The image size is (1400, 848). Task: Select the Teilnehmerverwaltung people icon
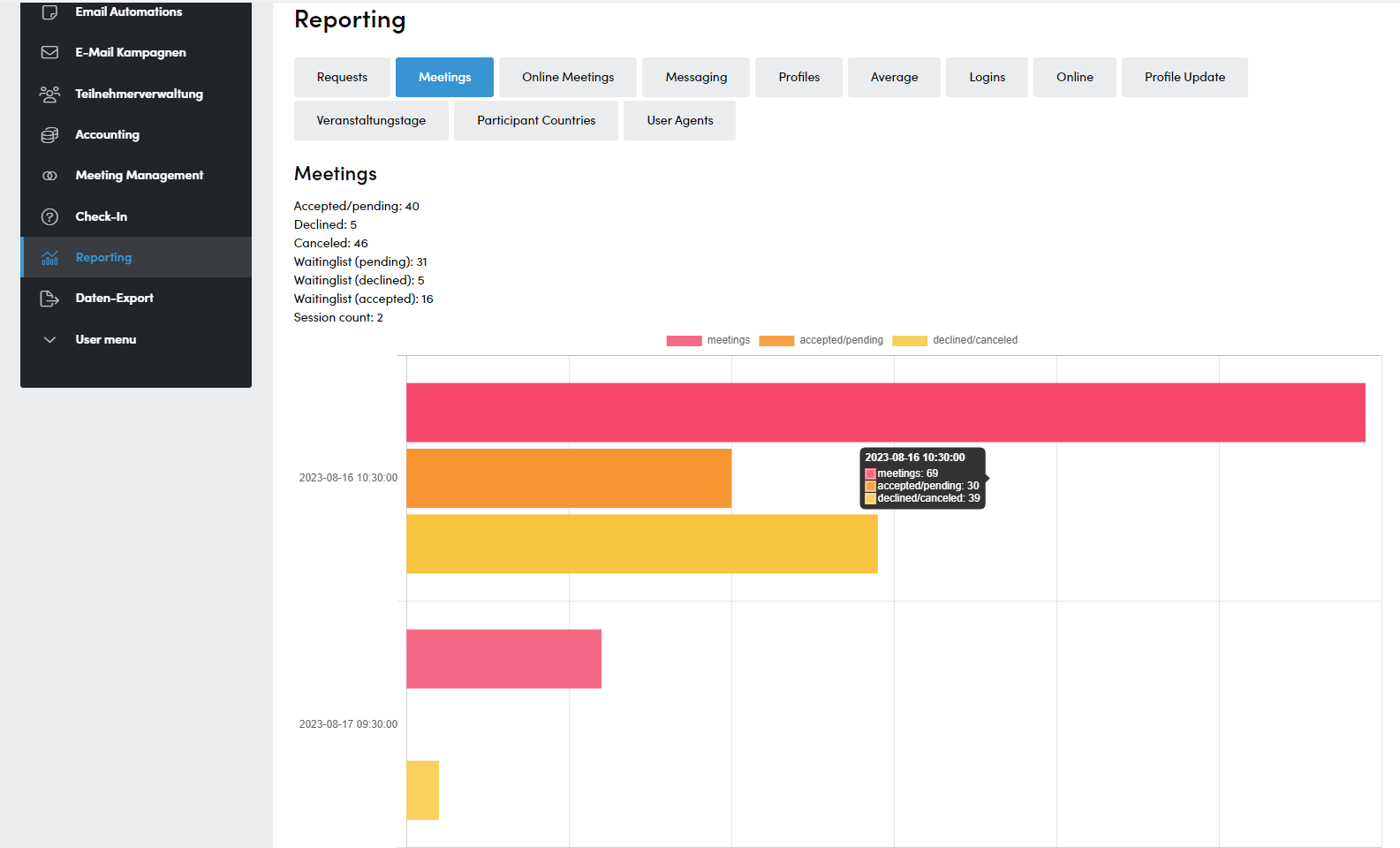click(x=49, y=94)
